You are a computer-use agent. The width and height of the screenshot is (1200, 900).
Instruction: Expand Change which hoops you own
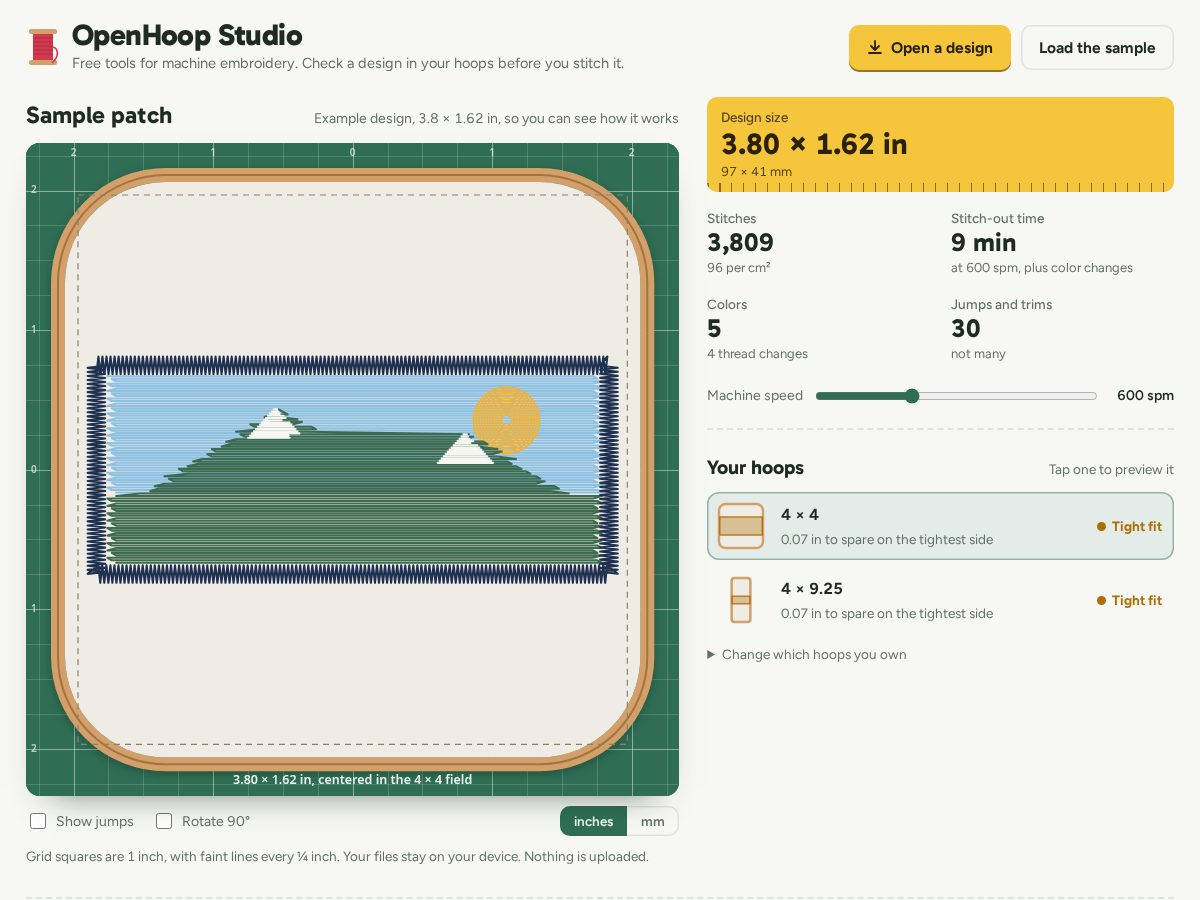click(807, 655)
